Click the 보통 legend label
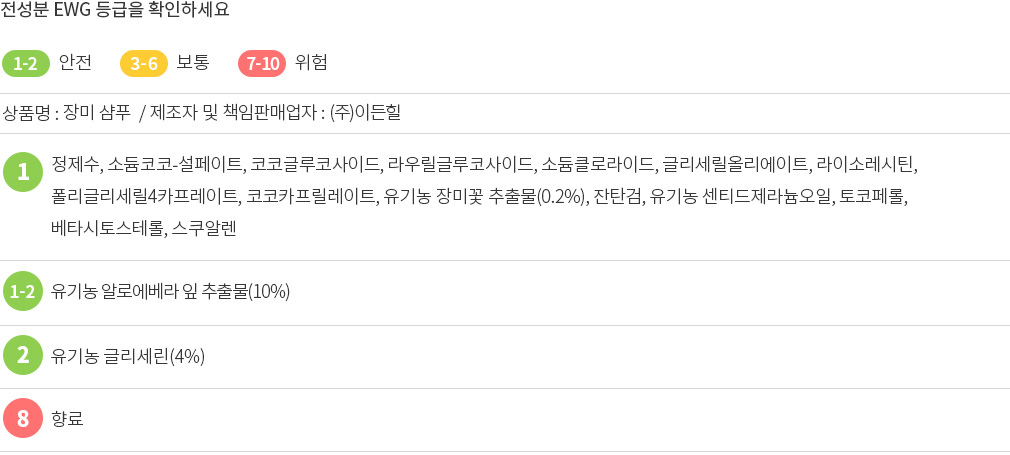The image size is (1010, 455). point(193,63)
